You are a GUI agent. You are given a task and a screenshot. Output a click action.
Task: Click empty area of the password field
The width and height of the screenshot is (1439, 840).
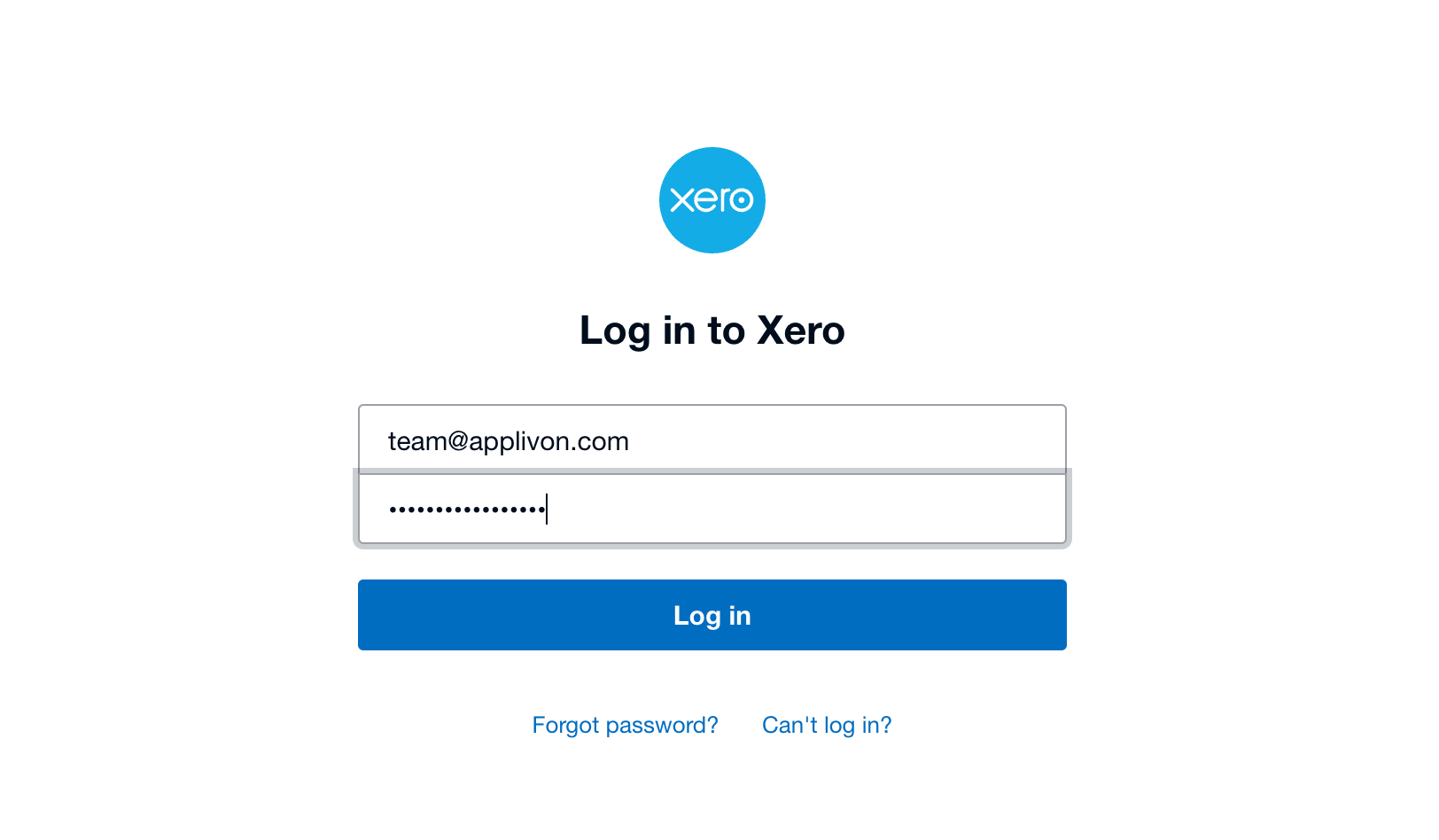[806, 509]
